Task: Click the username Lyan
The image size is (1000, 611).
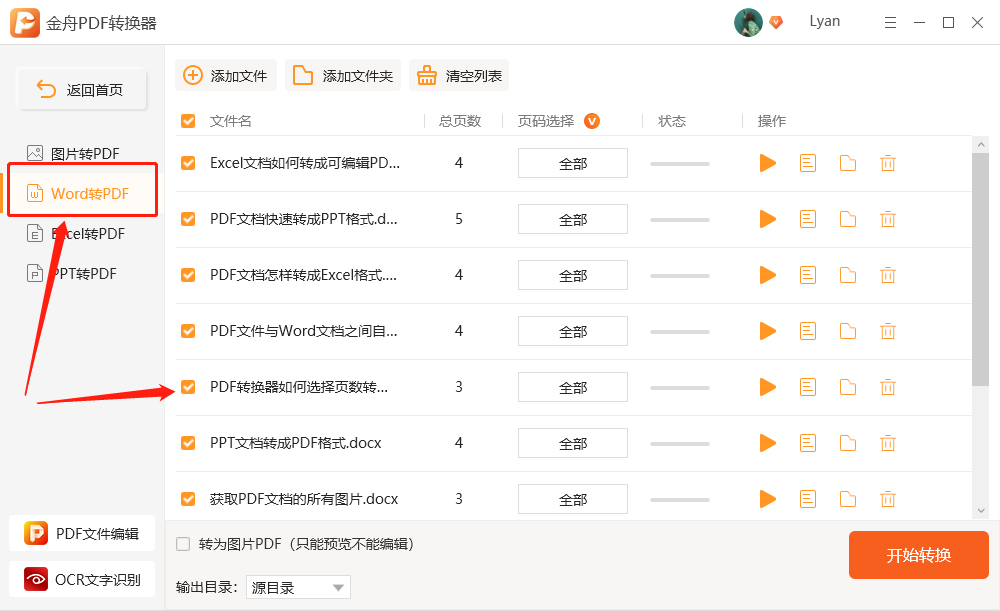Action: (x=825, y=21)
